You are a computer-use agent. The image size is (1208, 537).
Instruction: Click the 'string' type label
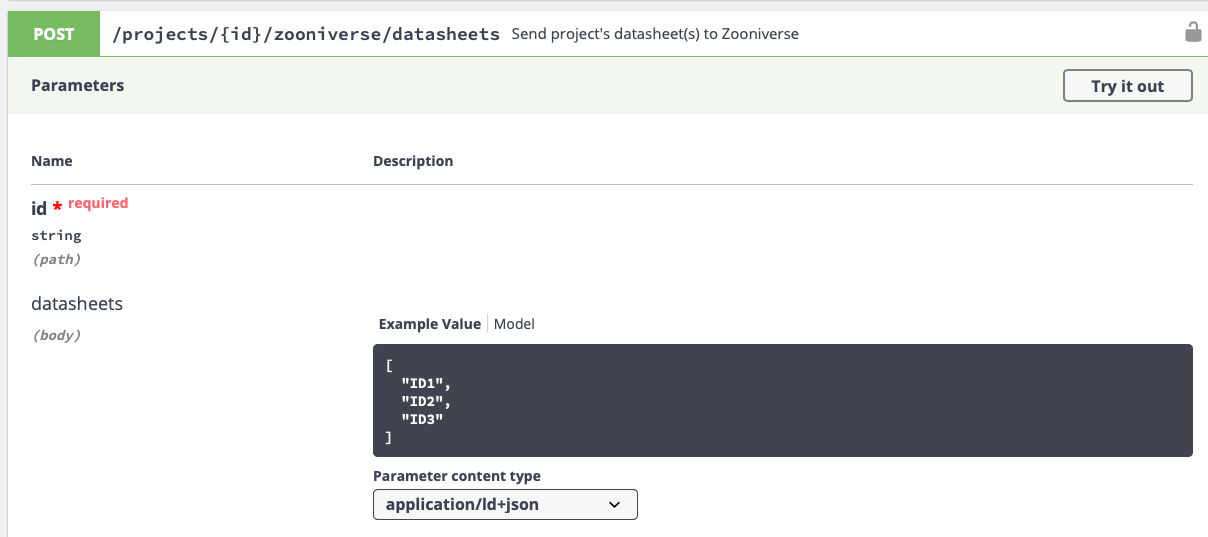56,236
